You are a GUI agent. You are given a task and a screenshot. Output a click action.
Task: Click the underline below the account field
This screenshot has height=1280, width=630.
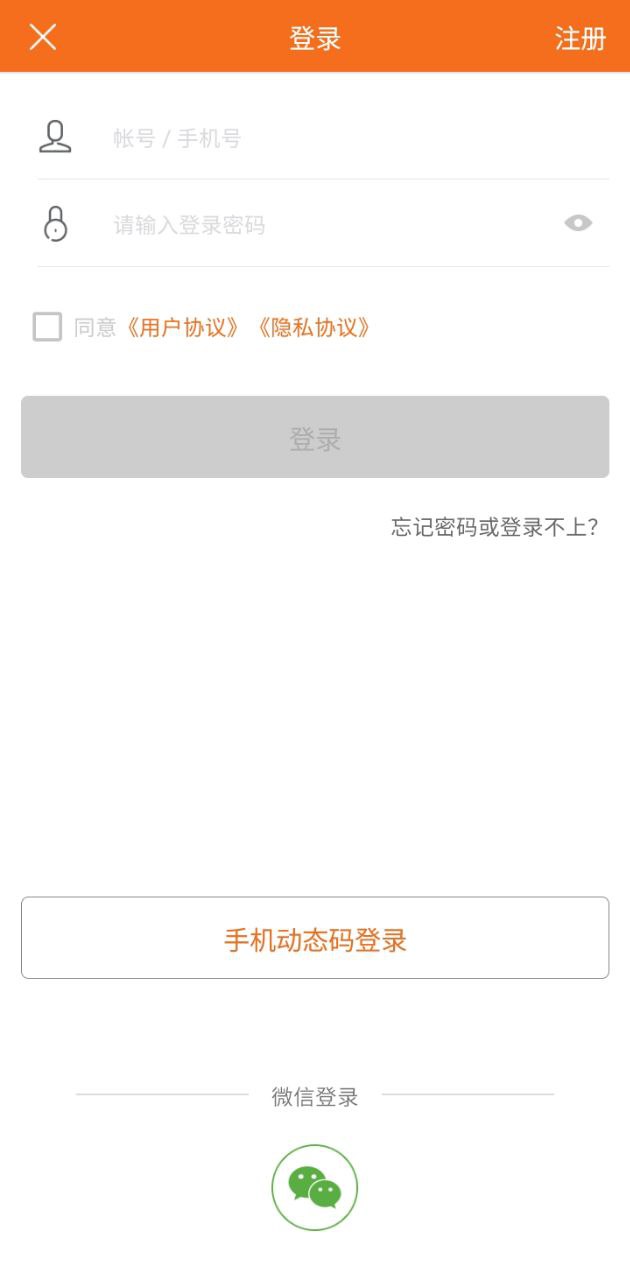[x=322, y=180]
